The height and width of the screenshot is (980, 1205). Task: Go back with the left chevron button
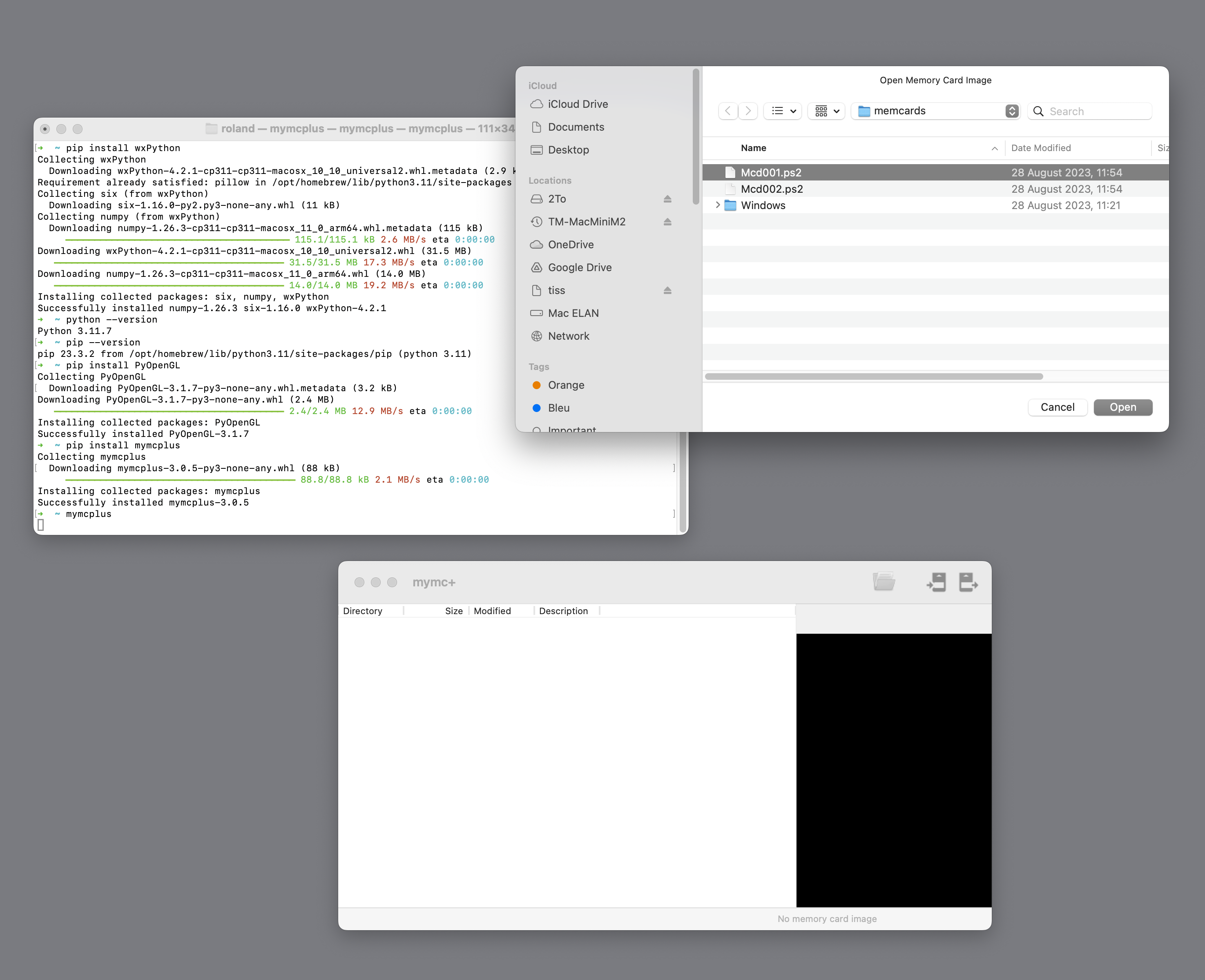tap(728, 111)
